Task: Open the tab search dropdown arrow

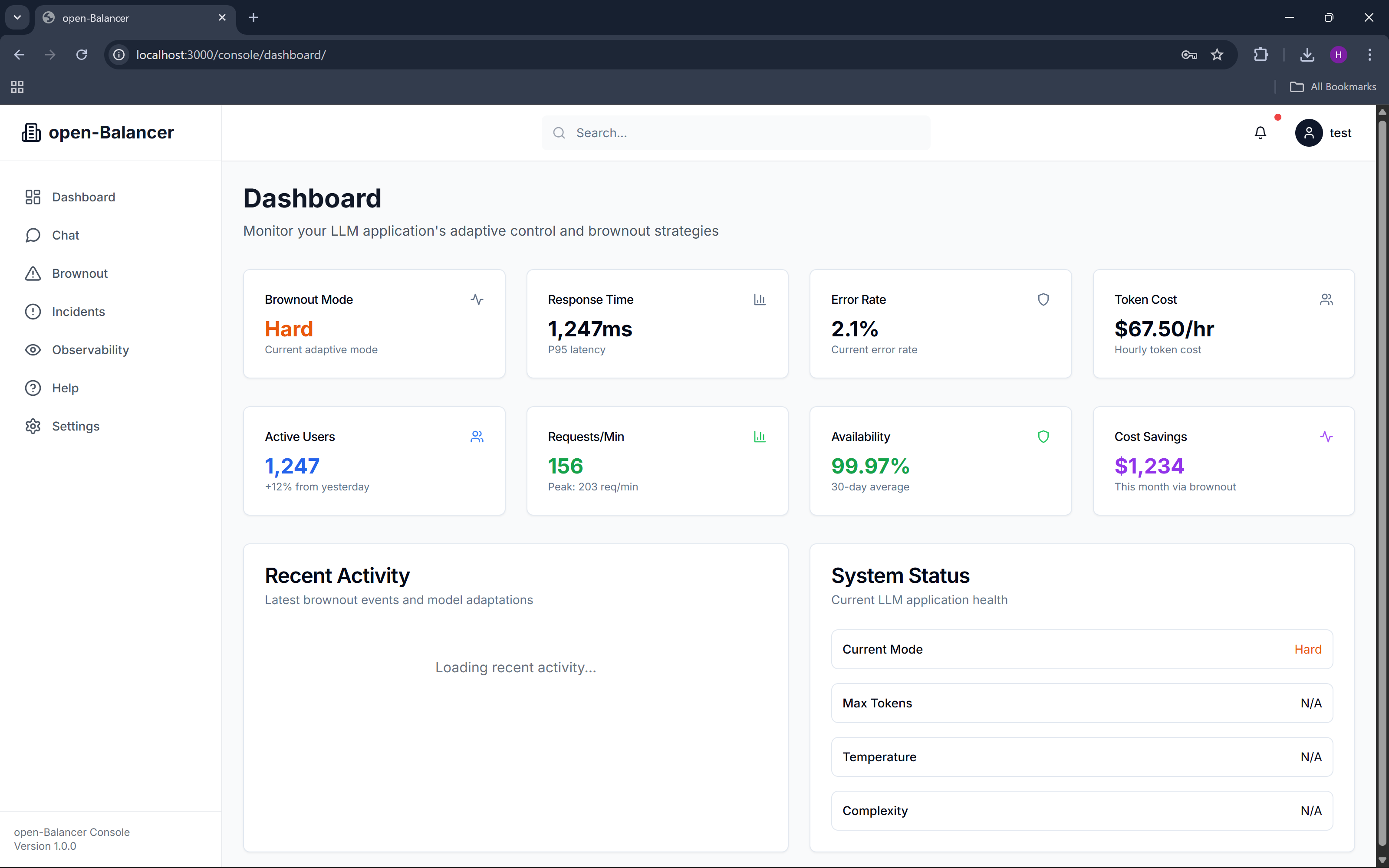Action: pos(17,17)
